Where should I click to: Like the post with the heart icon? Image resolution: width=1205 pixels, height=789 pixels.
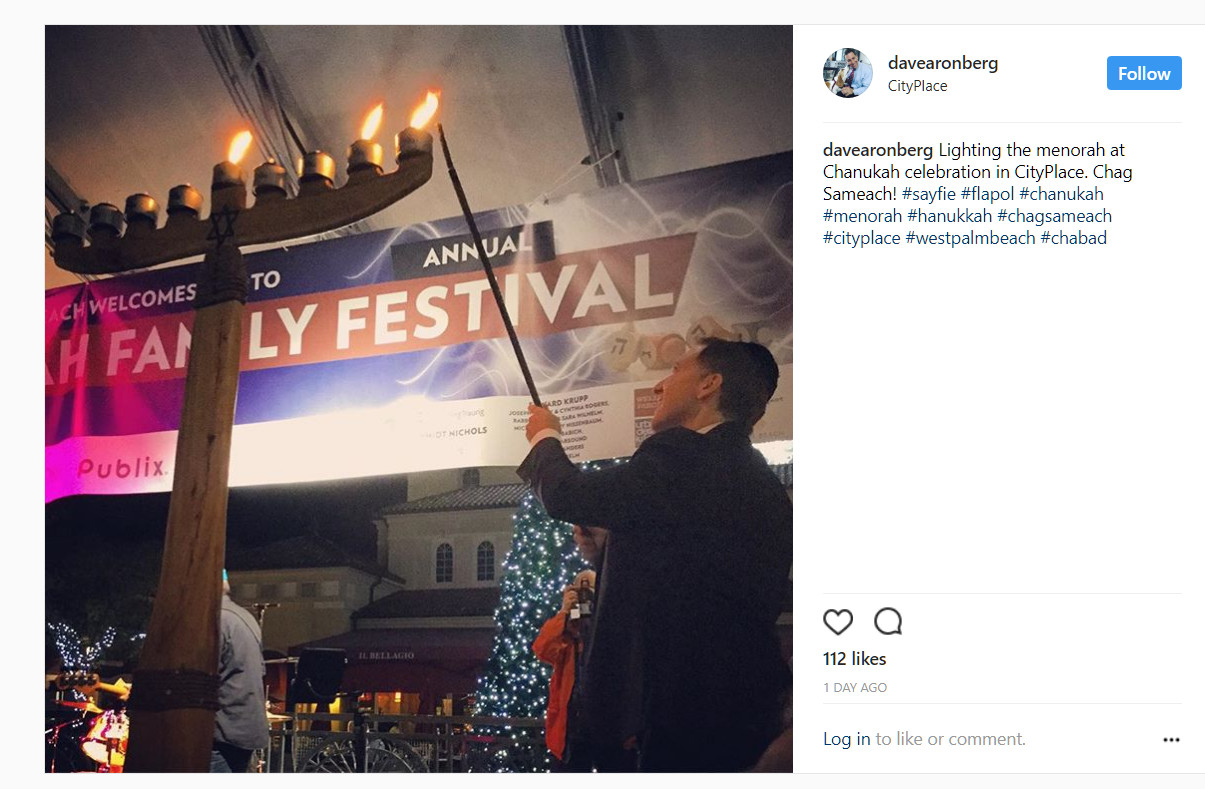tap(838, 622)
